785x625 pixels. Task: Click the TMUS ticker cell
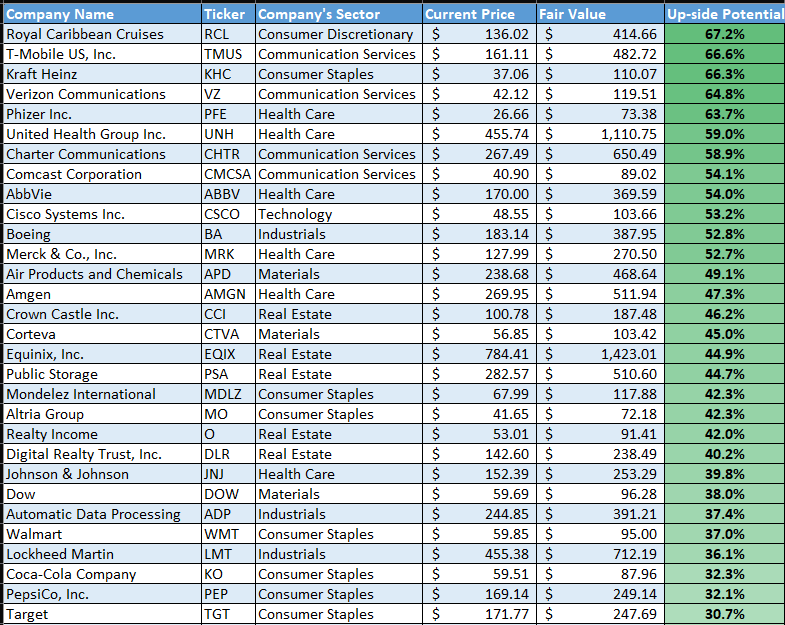(228, 54)
